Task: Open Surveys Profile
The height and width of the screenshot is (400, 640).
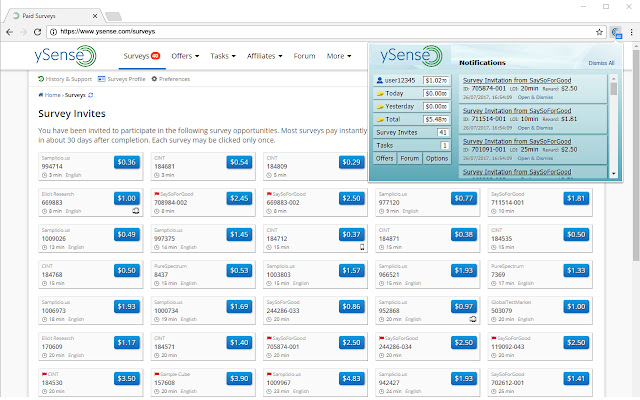Action: tap(123, 78)
